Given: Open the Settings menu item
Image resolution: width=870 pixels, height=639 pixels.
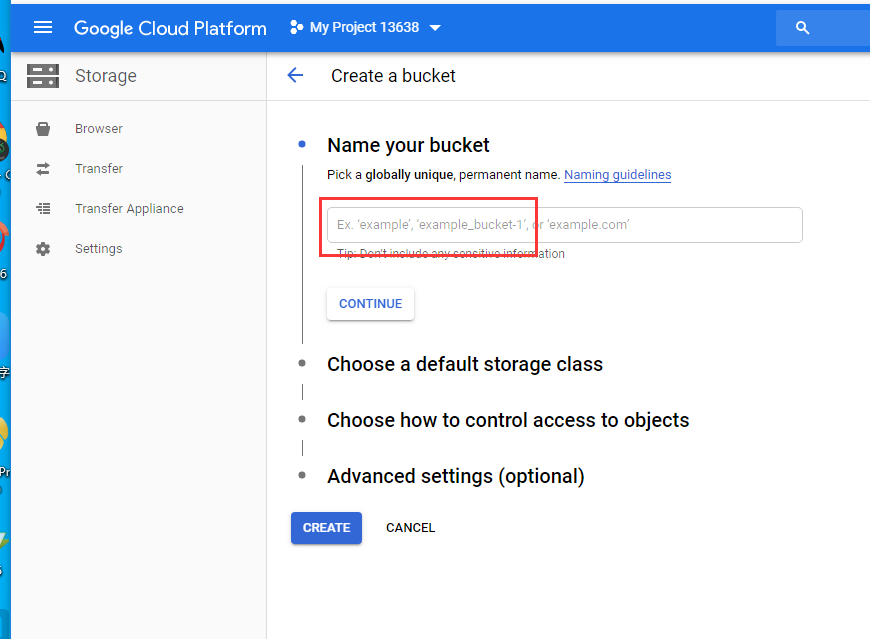Looking at the screenshot, I should pyautogui.click(x=99, y=248).
